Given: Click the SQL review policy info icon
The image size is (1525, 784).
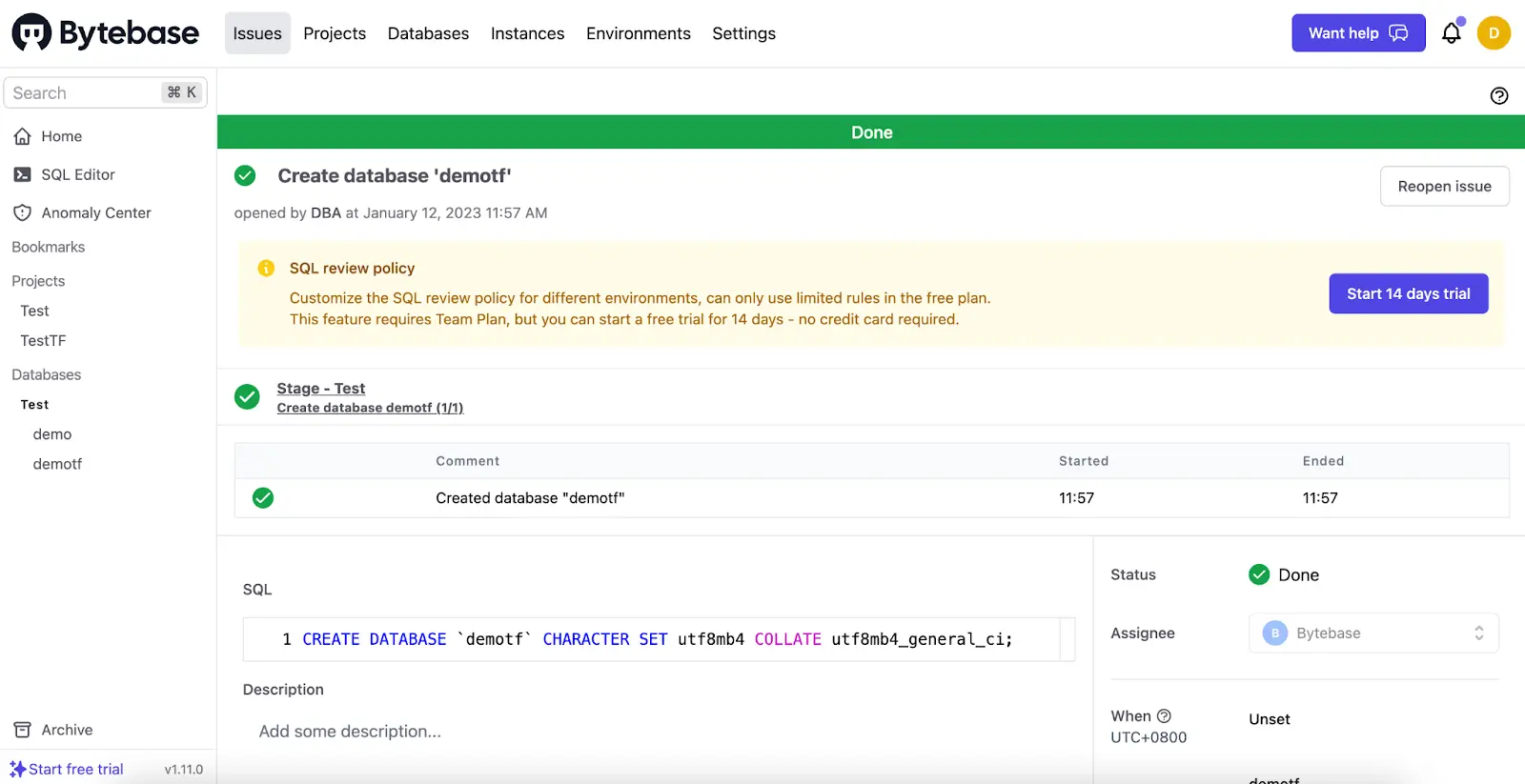Looking at the screenshot, I should (x=266, y=269).
